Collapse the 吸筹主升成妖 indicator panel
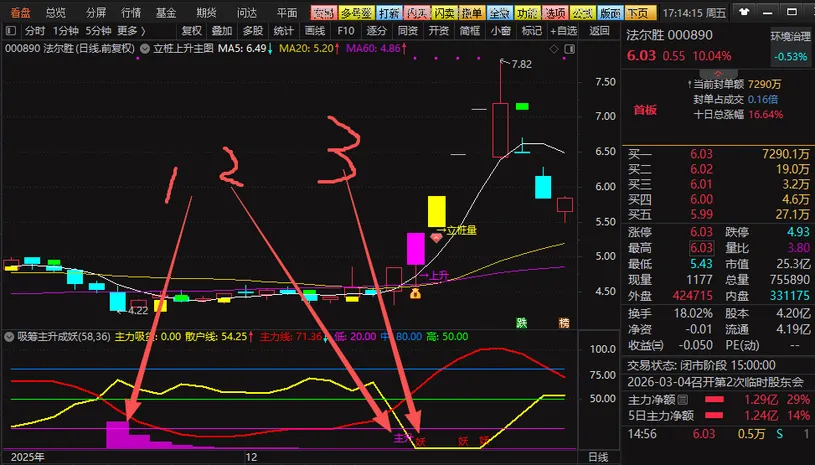Viewport: 815px width, 465px height. [9, 335]
